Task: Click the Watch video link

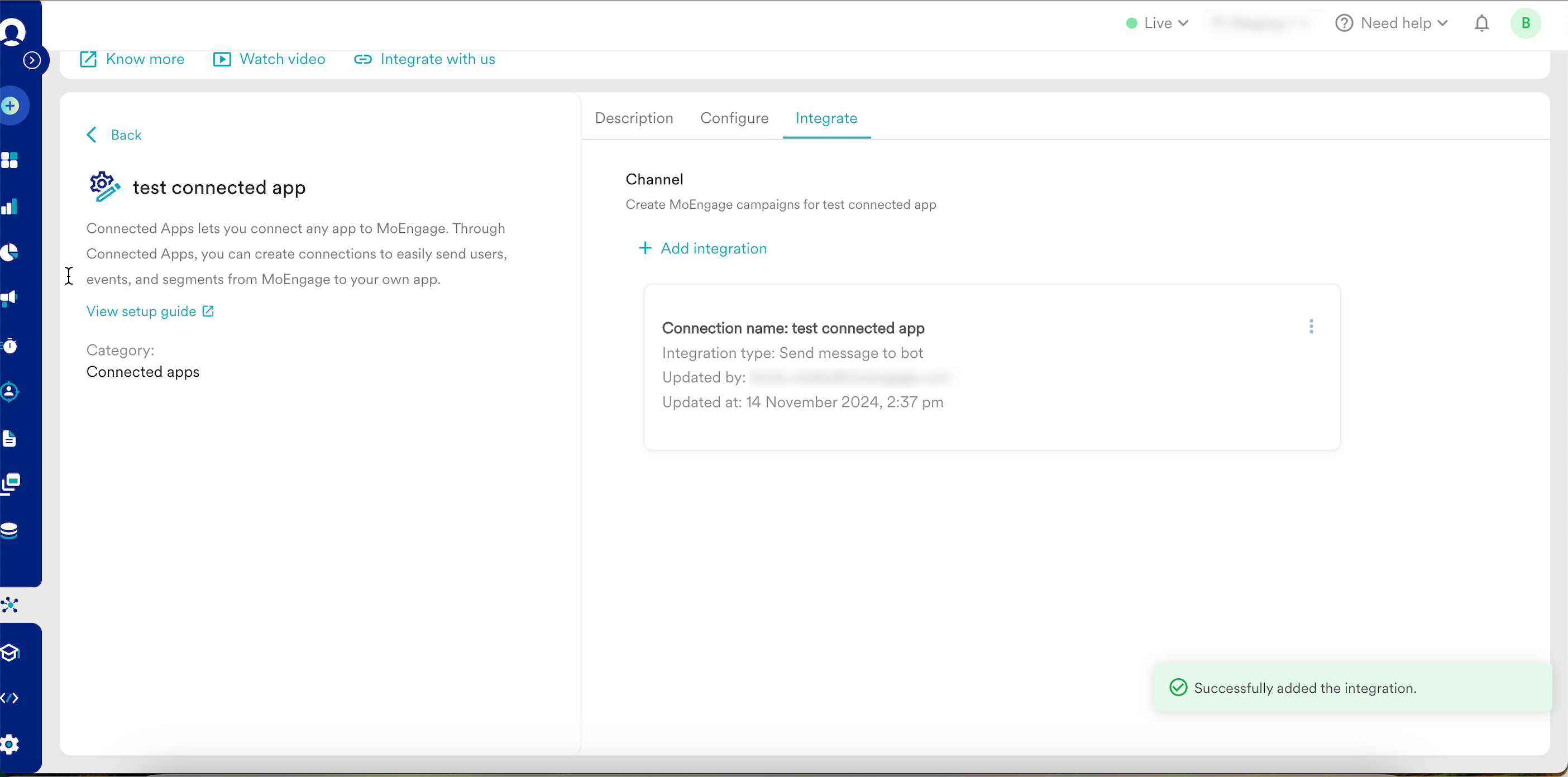Action: (269, 59)
